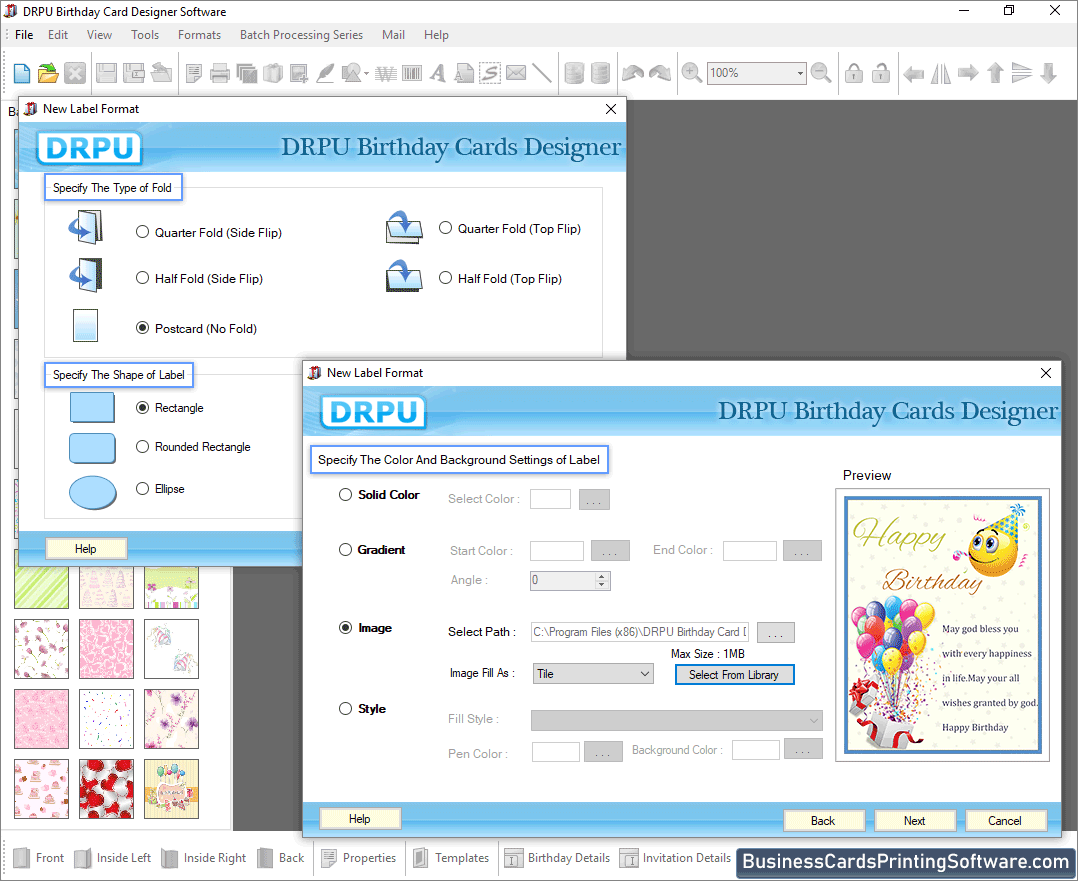1078x881 pixels.
Task: Choose the Gradient background option
Action: point(345,550)
